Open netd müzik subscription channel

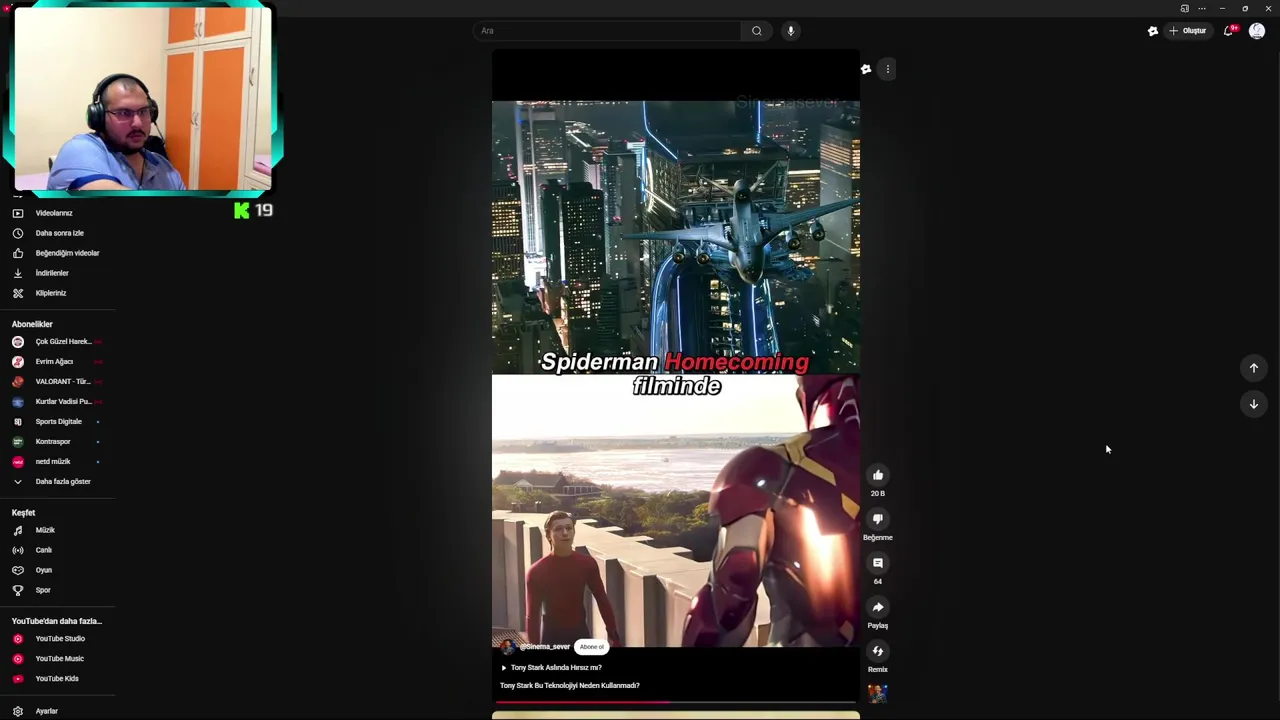[53, 462]
